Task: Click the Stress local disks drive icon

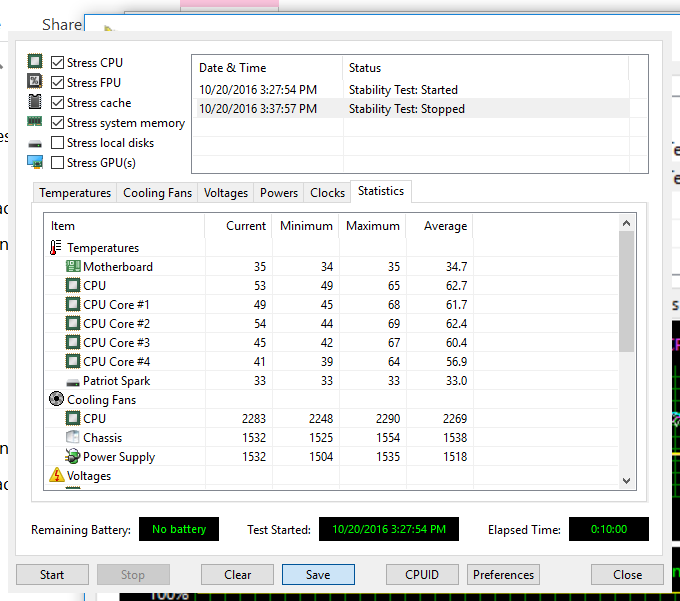Action: tap(35, 144)
